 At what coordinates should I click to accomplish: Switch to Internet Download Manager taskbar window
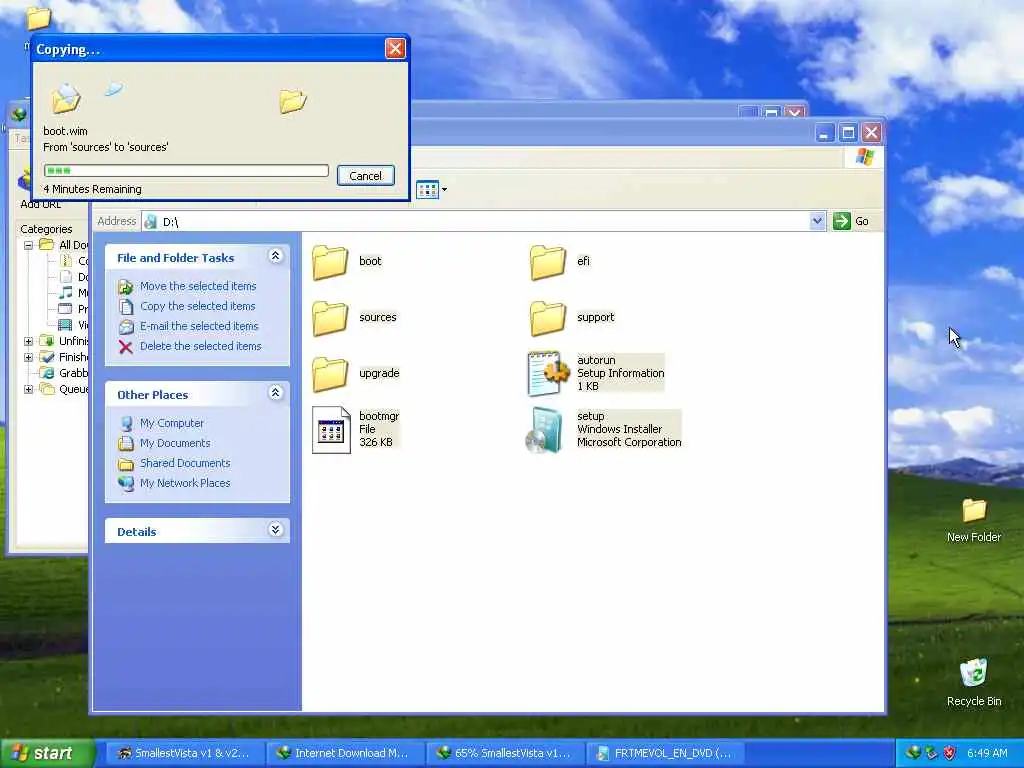[344, 753]
